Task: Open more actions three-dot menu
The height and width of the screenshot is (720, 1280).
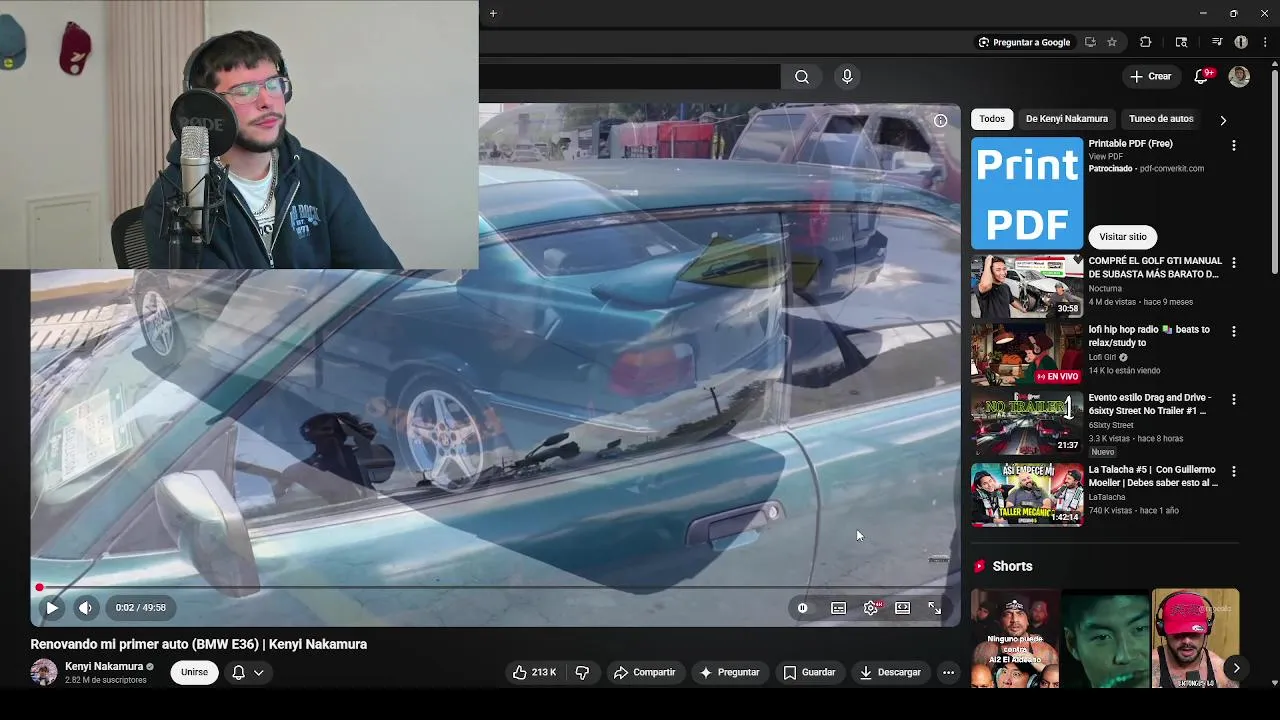Action: point(948,672)
